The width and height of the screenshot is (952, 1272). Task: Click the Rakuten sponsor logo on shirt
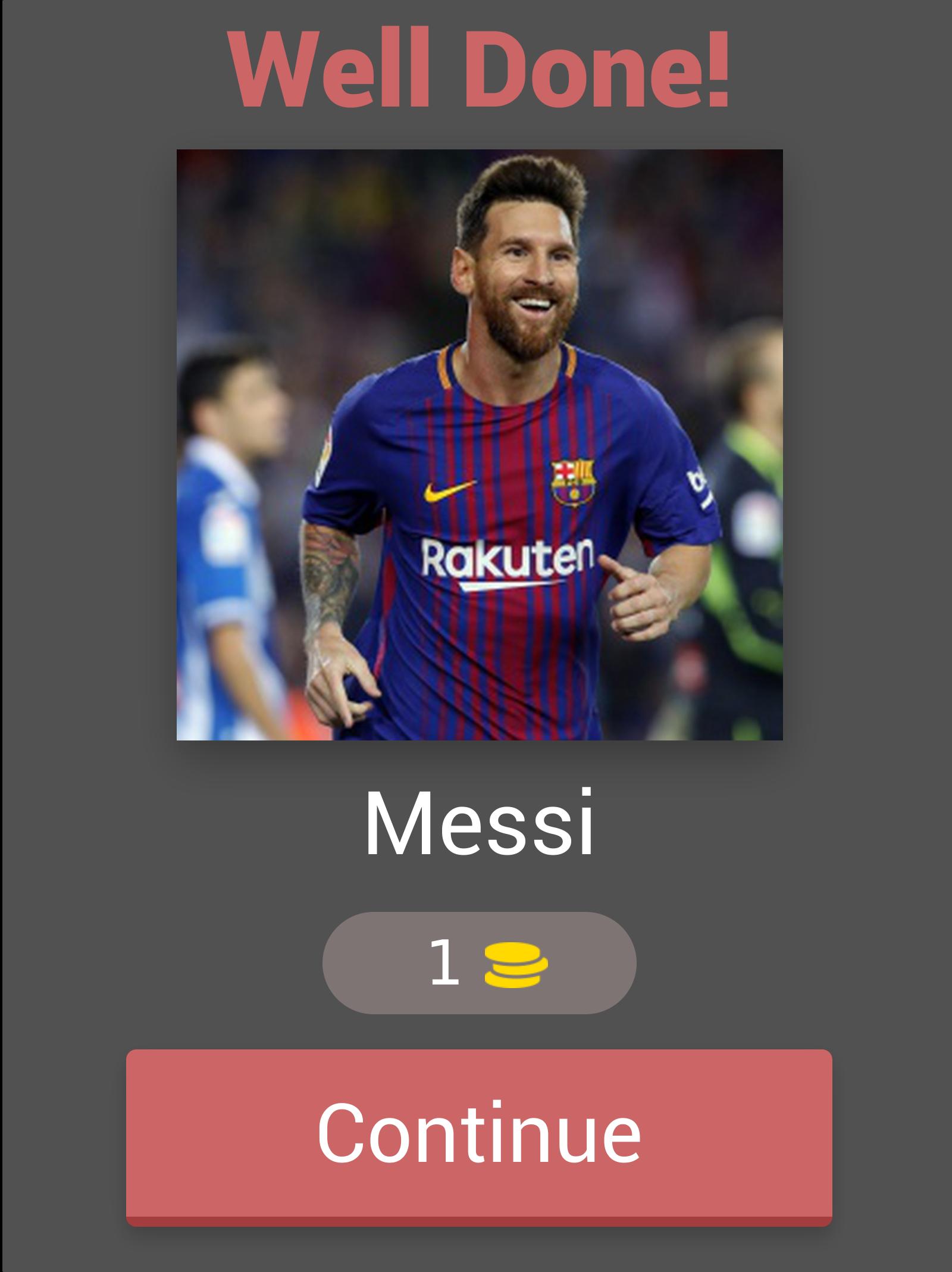508,558
